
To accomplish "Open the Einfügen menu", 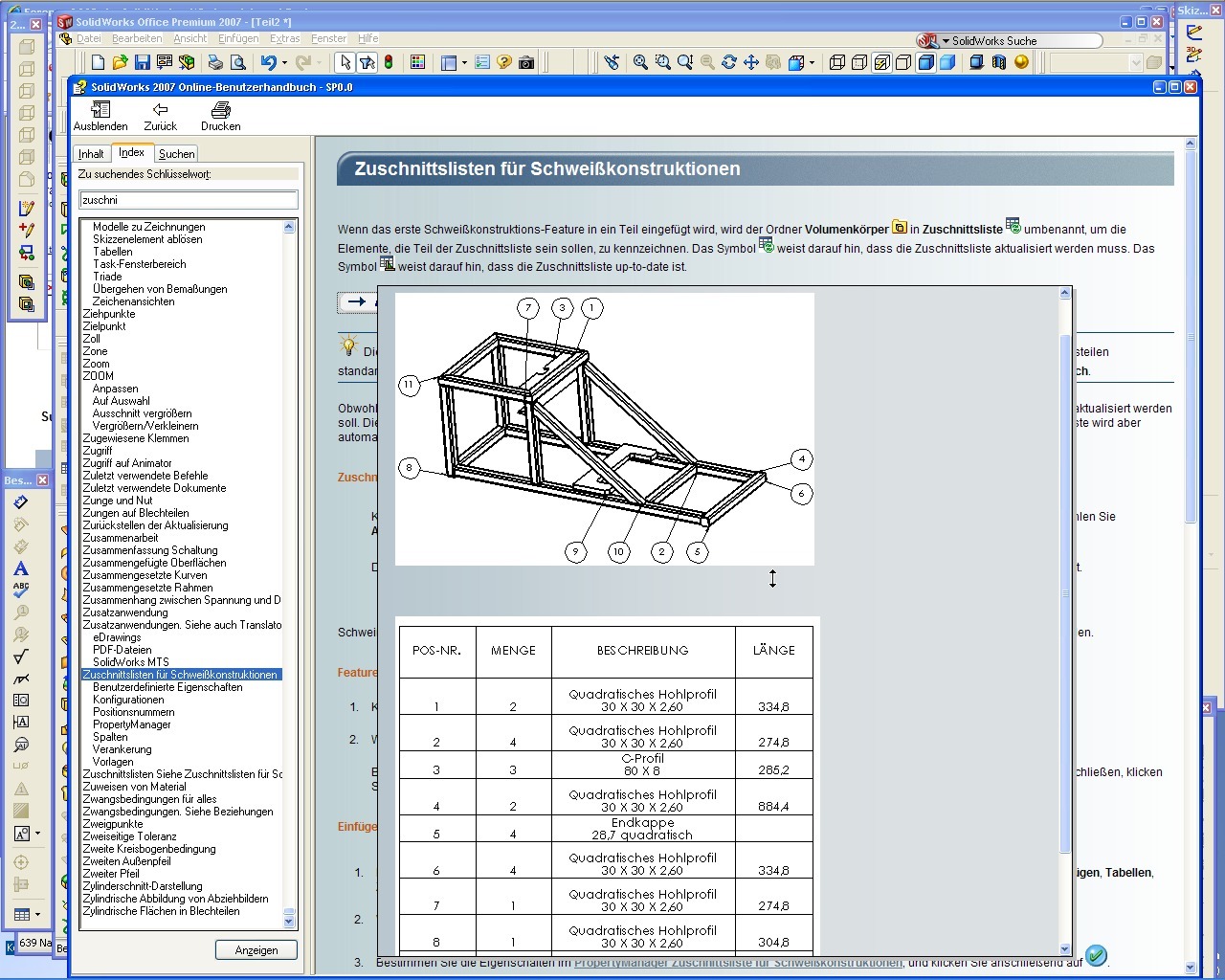I will click(x=238, y=38).
